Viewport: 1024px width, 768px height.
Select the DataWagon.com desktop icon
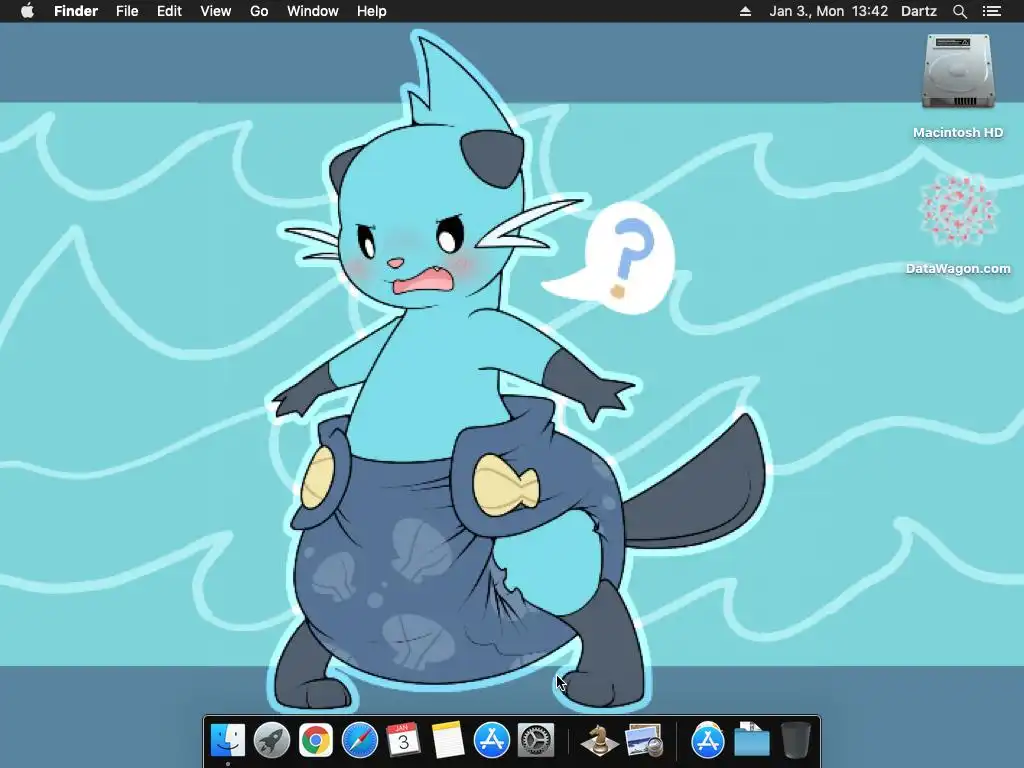958,210
